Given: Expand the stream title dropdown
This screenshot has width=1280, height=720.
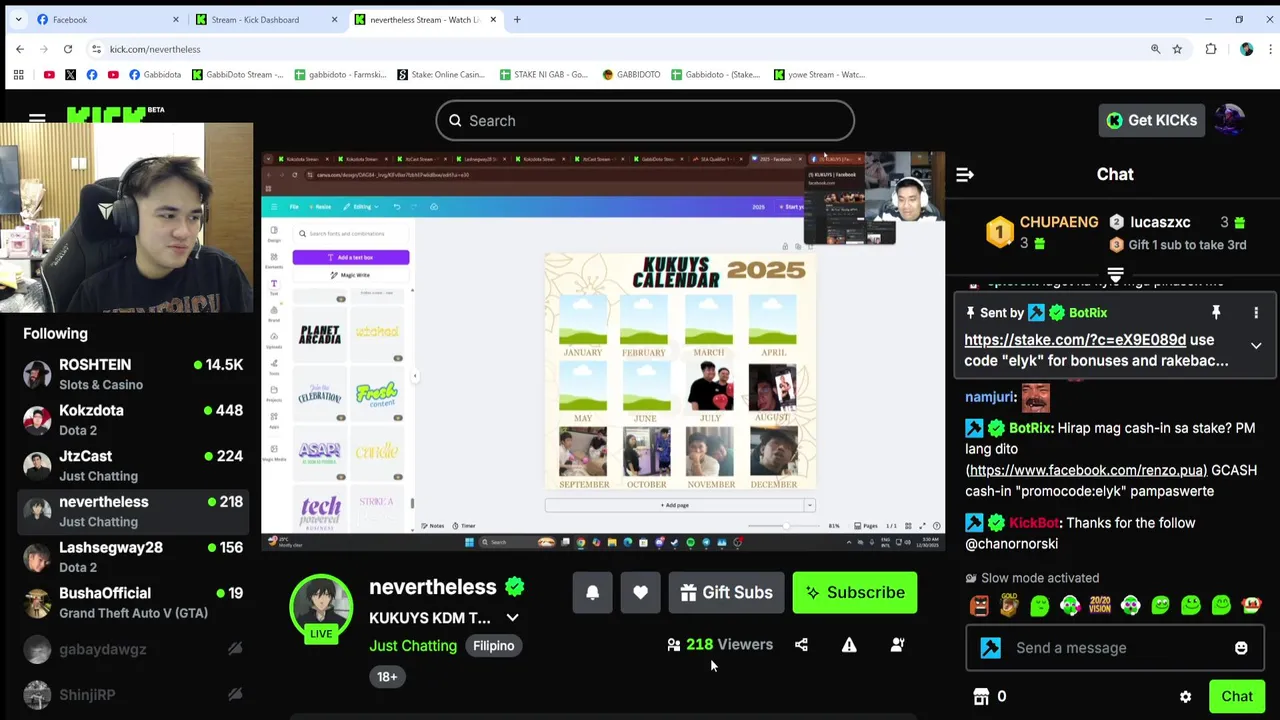Looking at the screenshot, I should pyautogui.click(x=512, y=618).
